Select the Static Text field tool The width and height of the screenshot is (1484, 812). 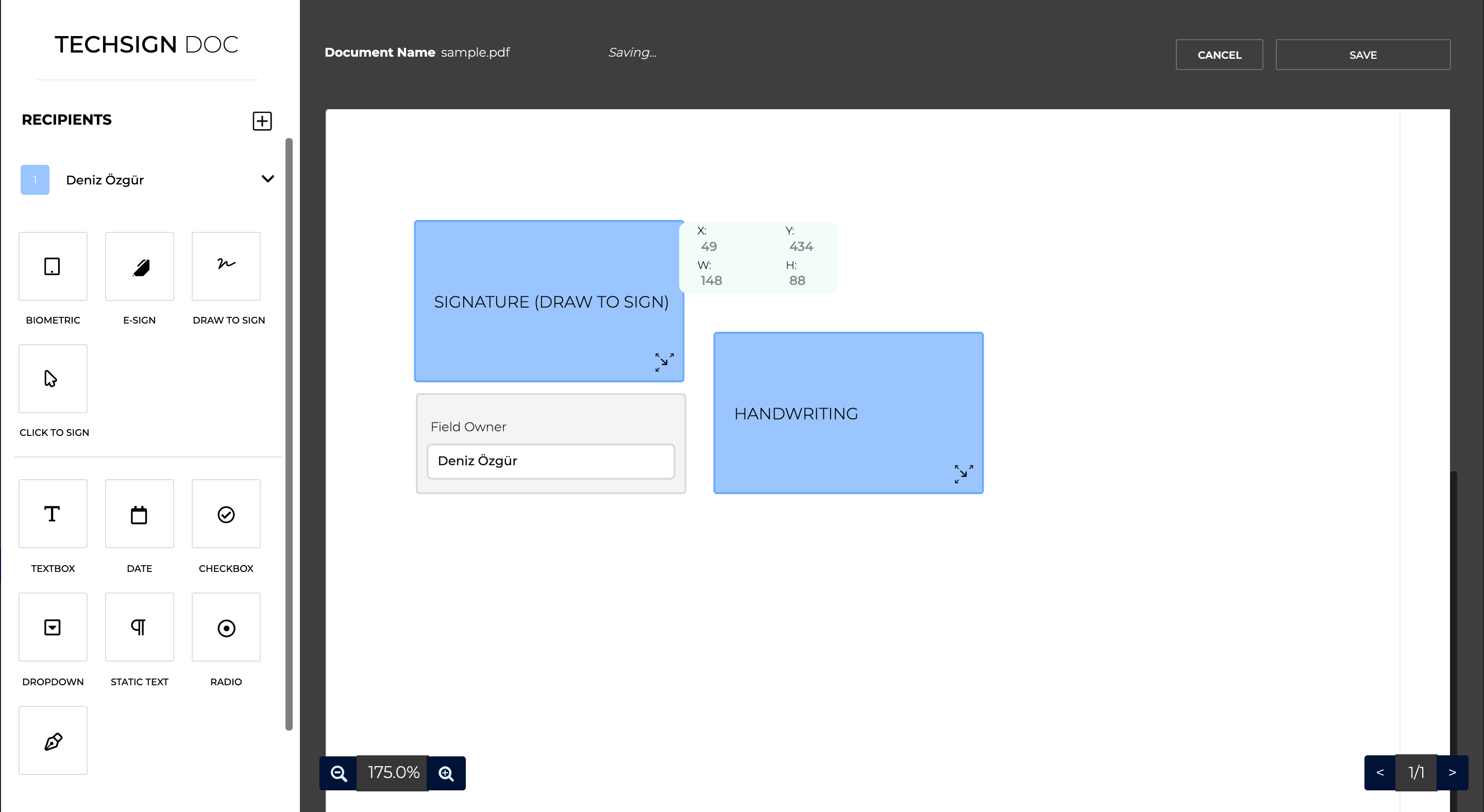[140, 627]
